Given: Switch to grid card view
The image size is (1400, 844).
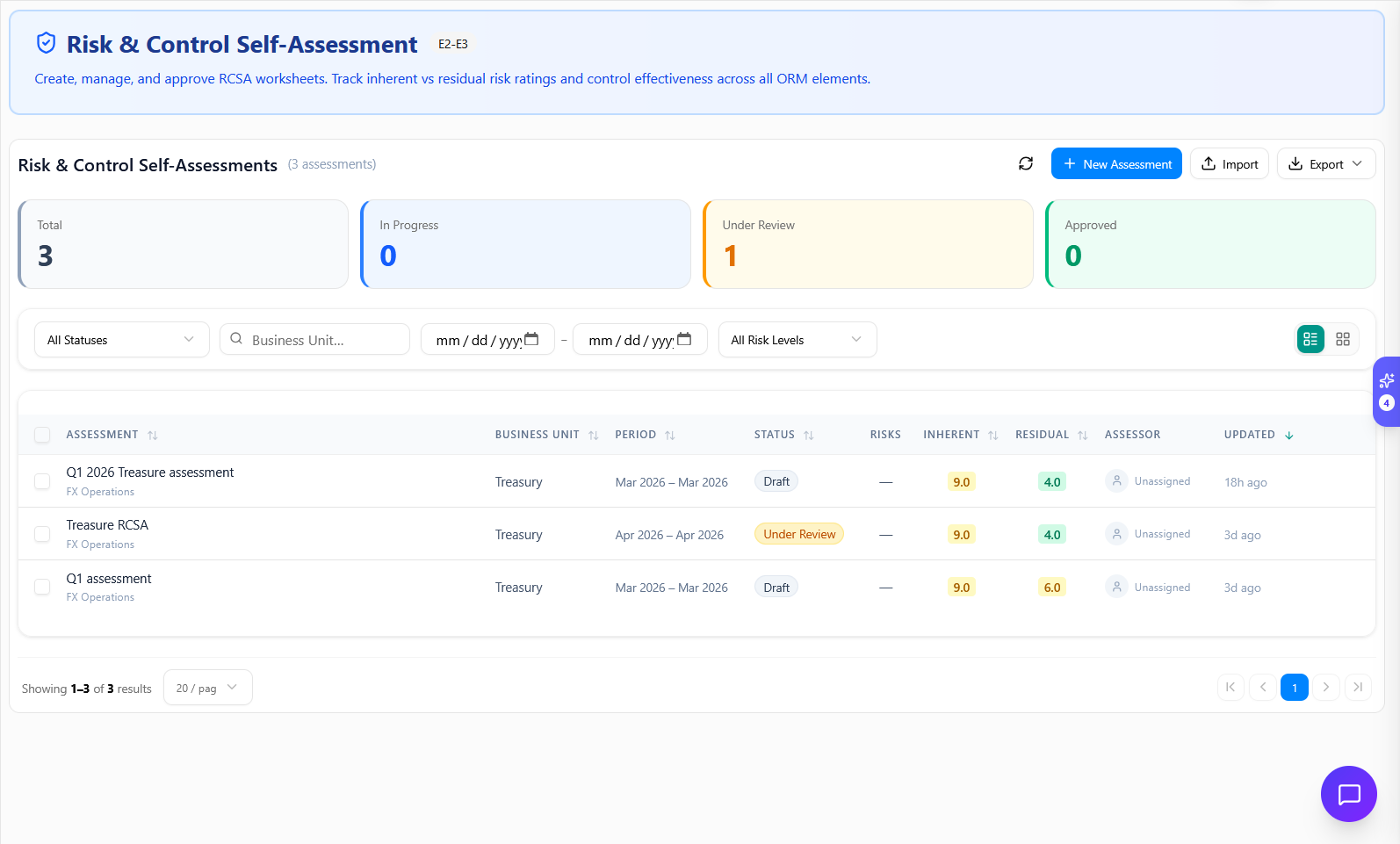Looking at the screenshot, I should click(1342, 340).
